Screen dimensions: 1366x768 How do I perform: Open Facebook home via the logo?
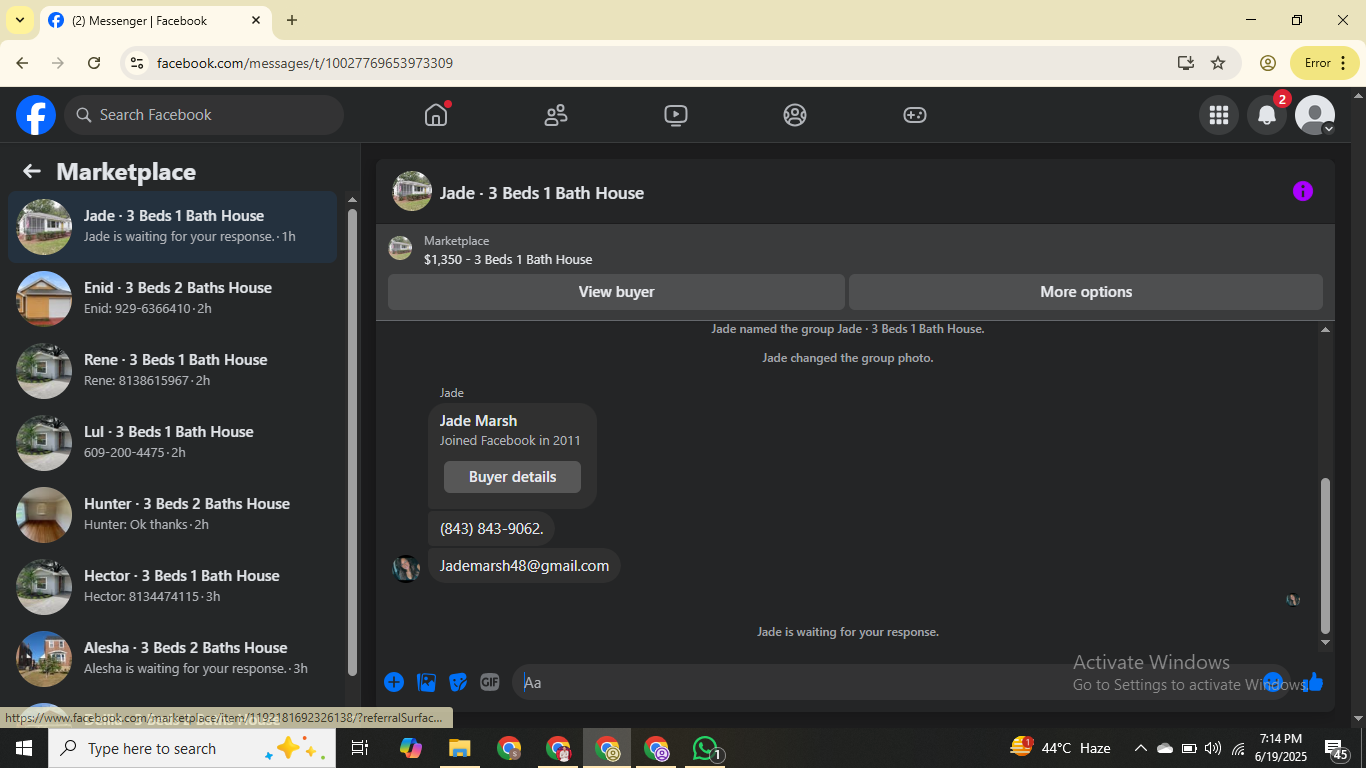click(x=36, y=115)
